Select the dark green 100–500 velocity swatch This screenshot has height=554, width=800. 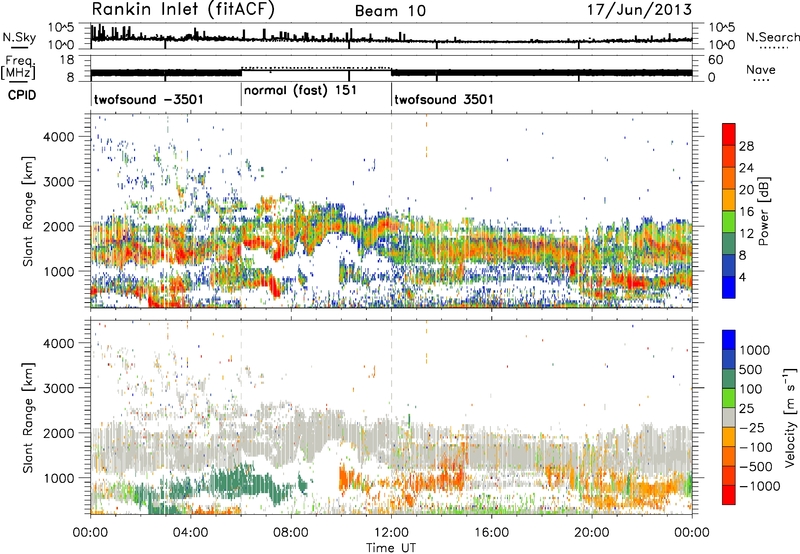[729, 379]
